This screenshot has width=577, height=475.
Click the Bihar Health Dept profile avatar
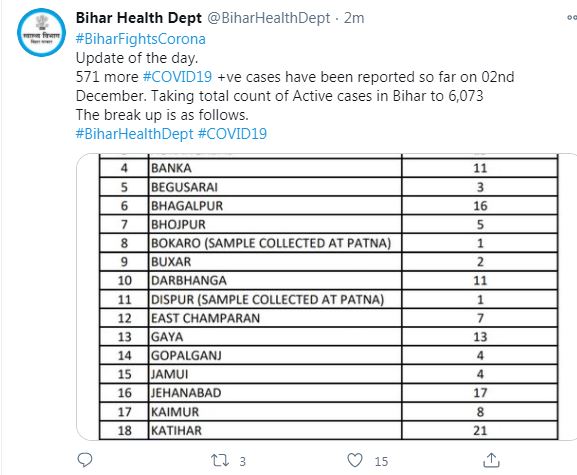(41, 32)
